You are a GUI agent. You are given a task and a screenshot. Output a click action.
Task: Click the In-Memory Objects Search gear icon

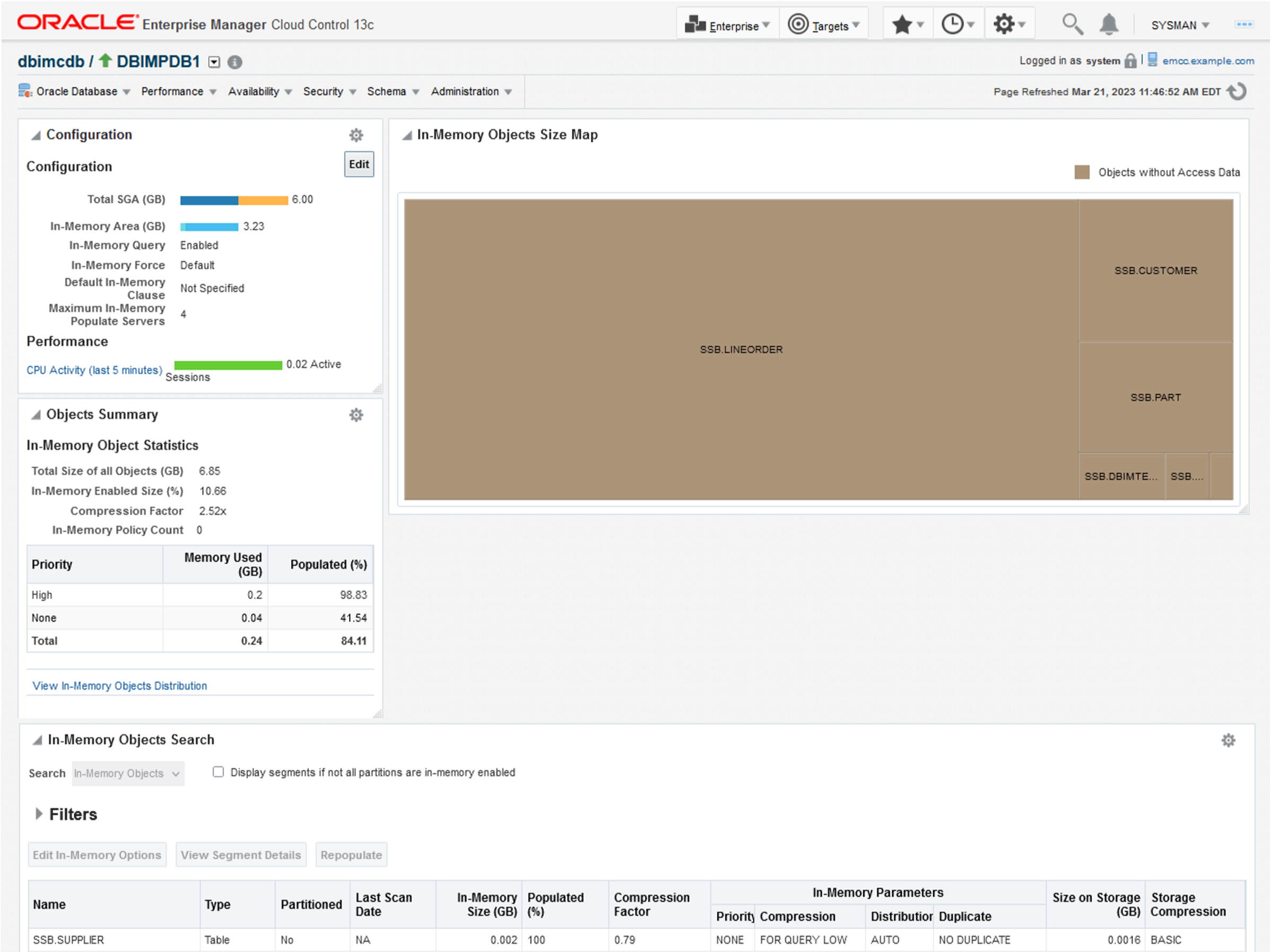click(1229, 740)
